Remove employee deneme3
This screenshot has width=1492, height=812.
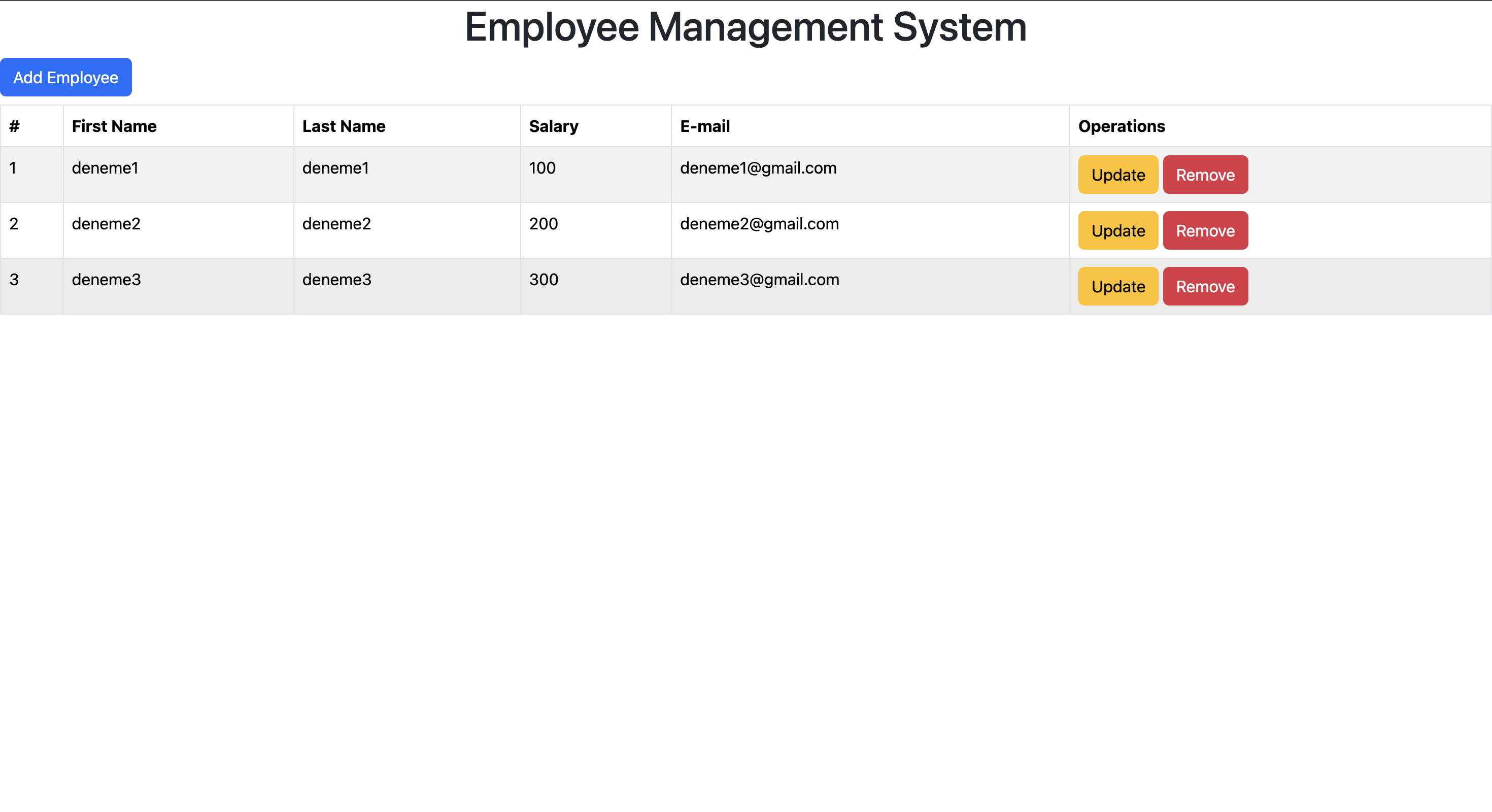tap(1205, 286)
